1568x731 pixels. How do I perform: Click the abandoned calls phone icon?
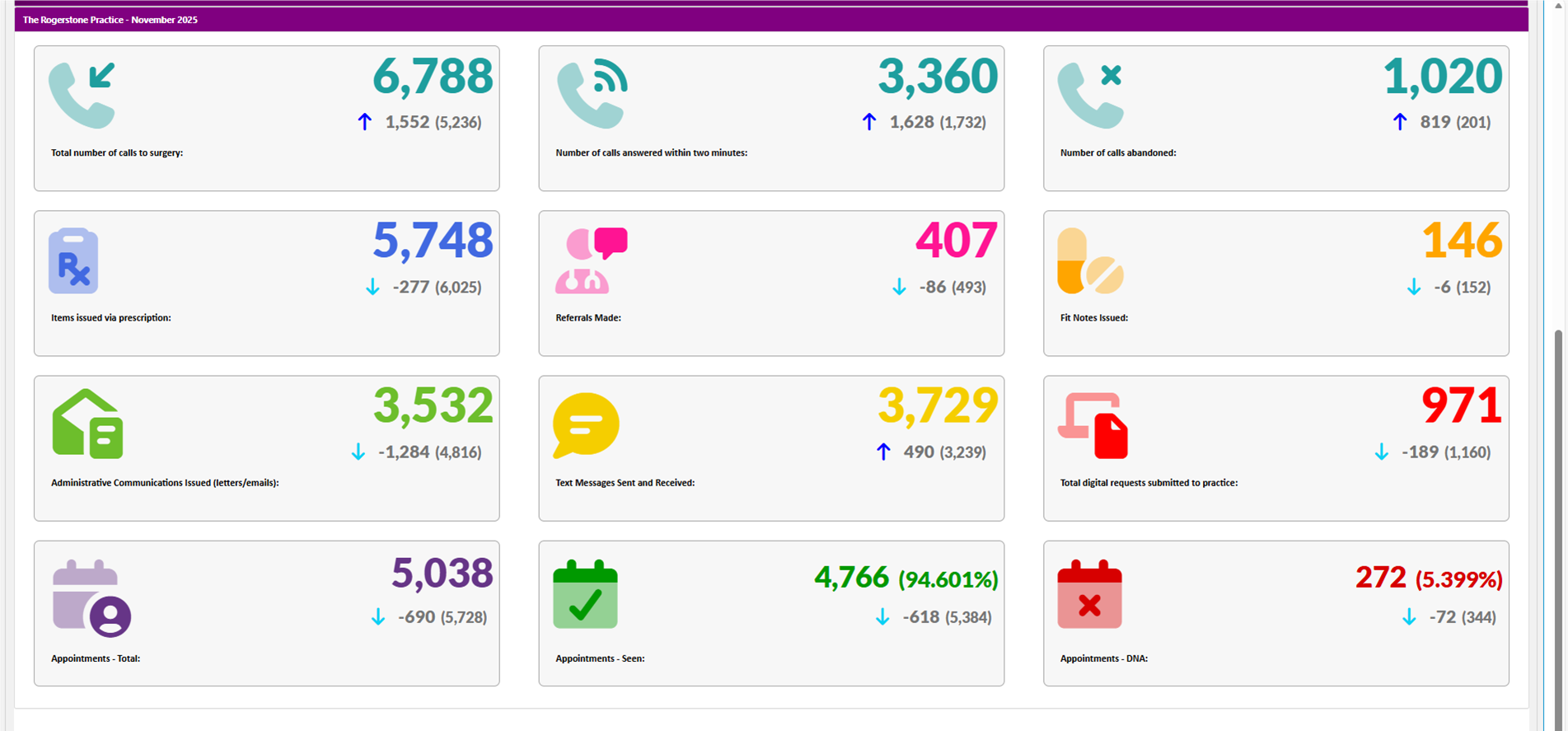pyautogui.click(x=1090, y=96)
